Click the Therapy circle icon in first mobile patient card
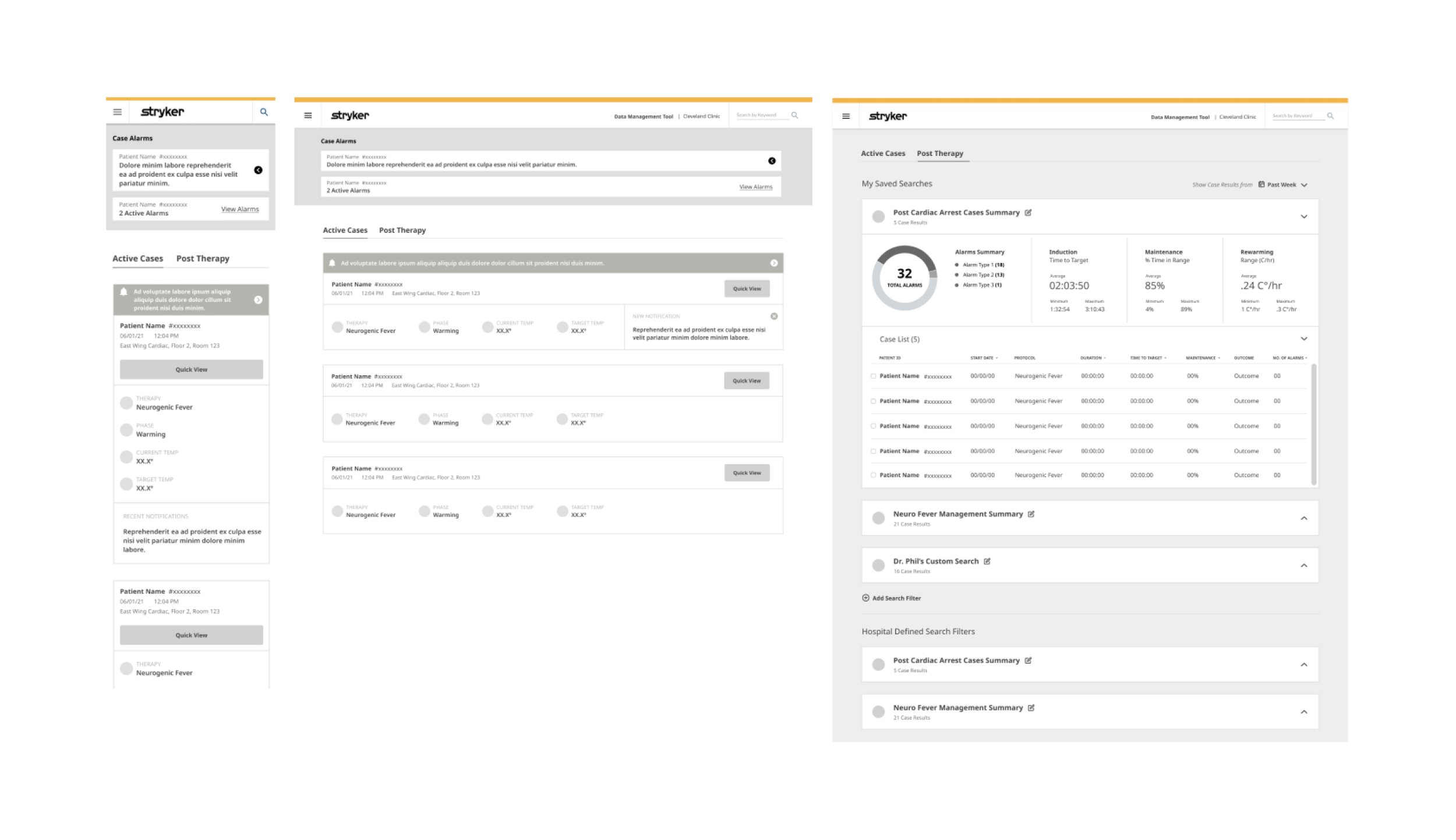This screenshot has height=840, width=1456. click(126, 403)
